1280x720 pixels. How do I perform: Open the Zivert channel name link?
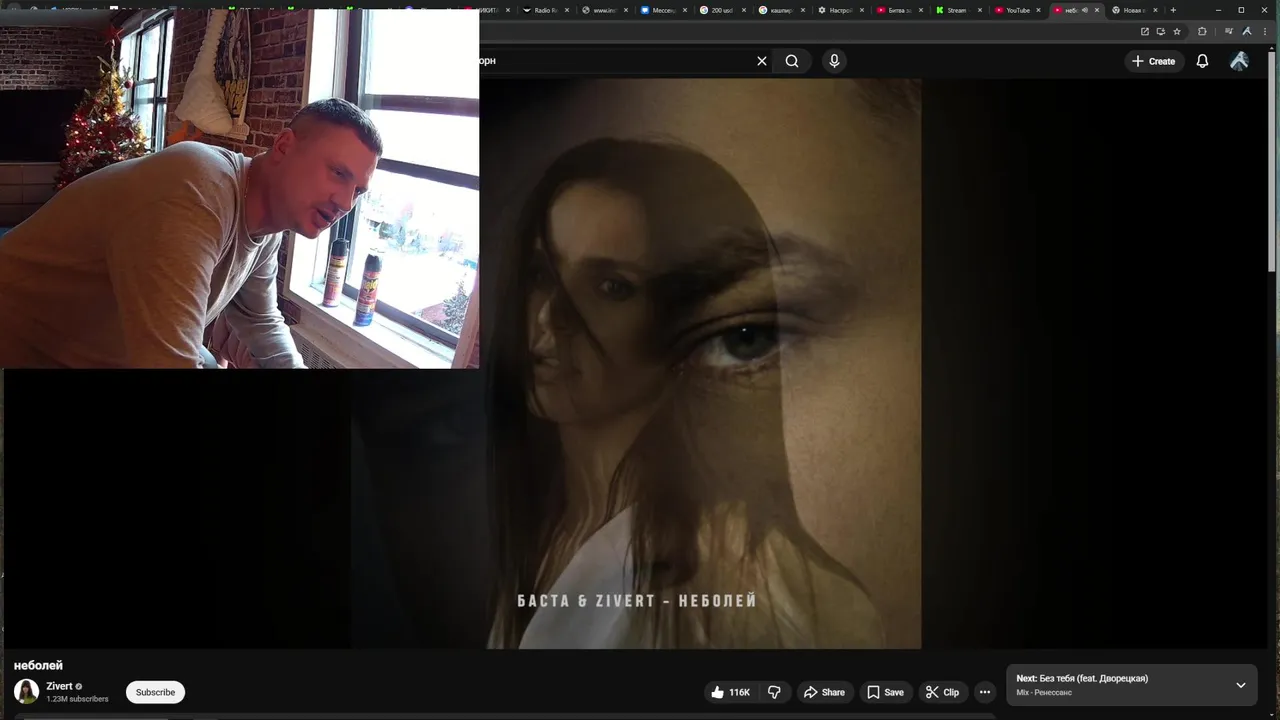click(59, 686)
